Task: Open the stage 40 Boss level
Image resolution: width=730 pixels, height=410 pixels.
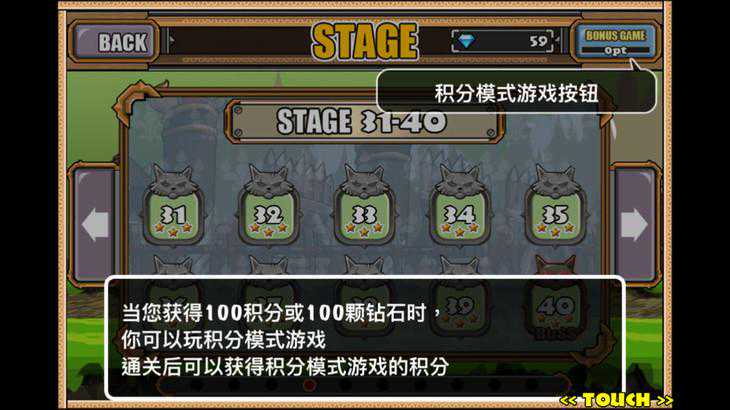Action: (x=555, y=307)
